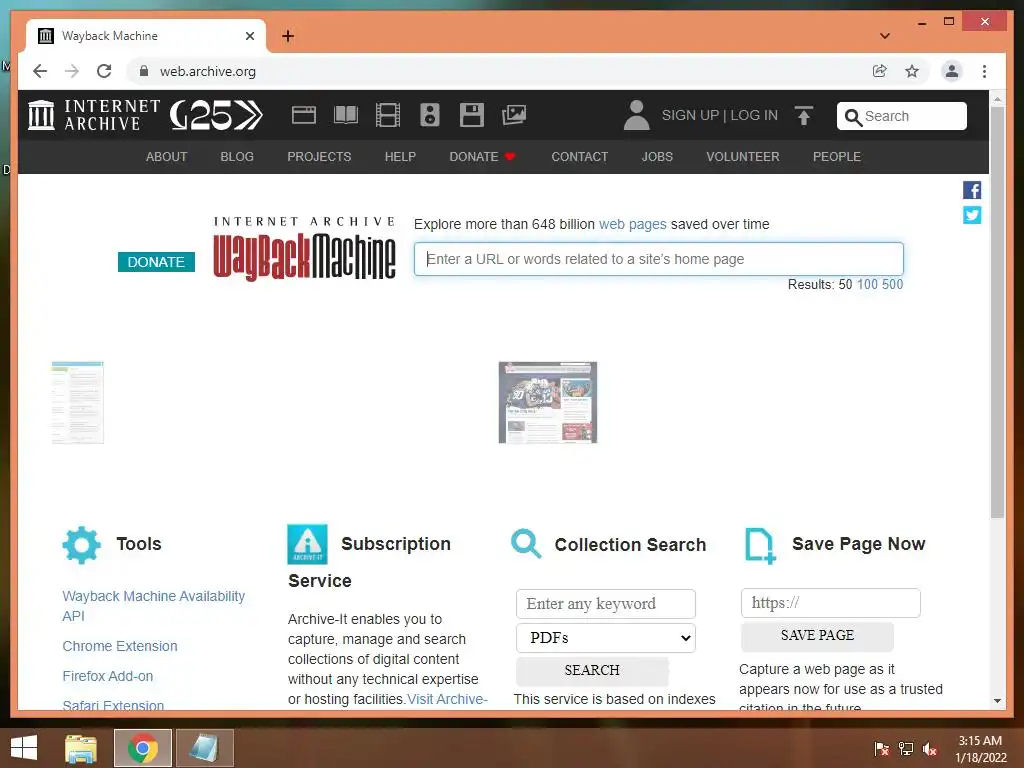Image resolution: width=1024 pixels, height=768 pixels.
Task: Open File Explorer from the taskbar
Action: click(x=81, y=748)
